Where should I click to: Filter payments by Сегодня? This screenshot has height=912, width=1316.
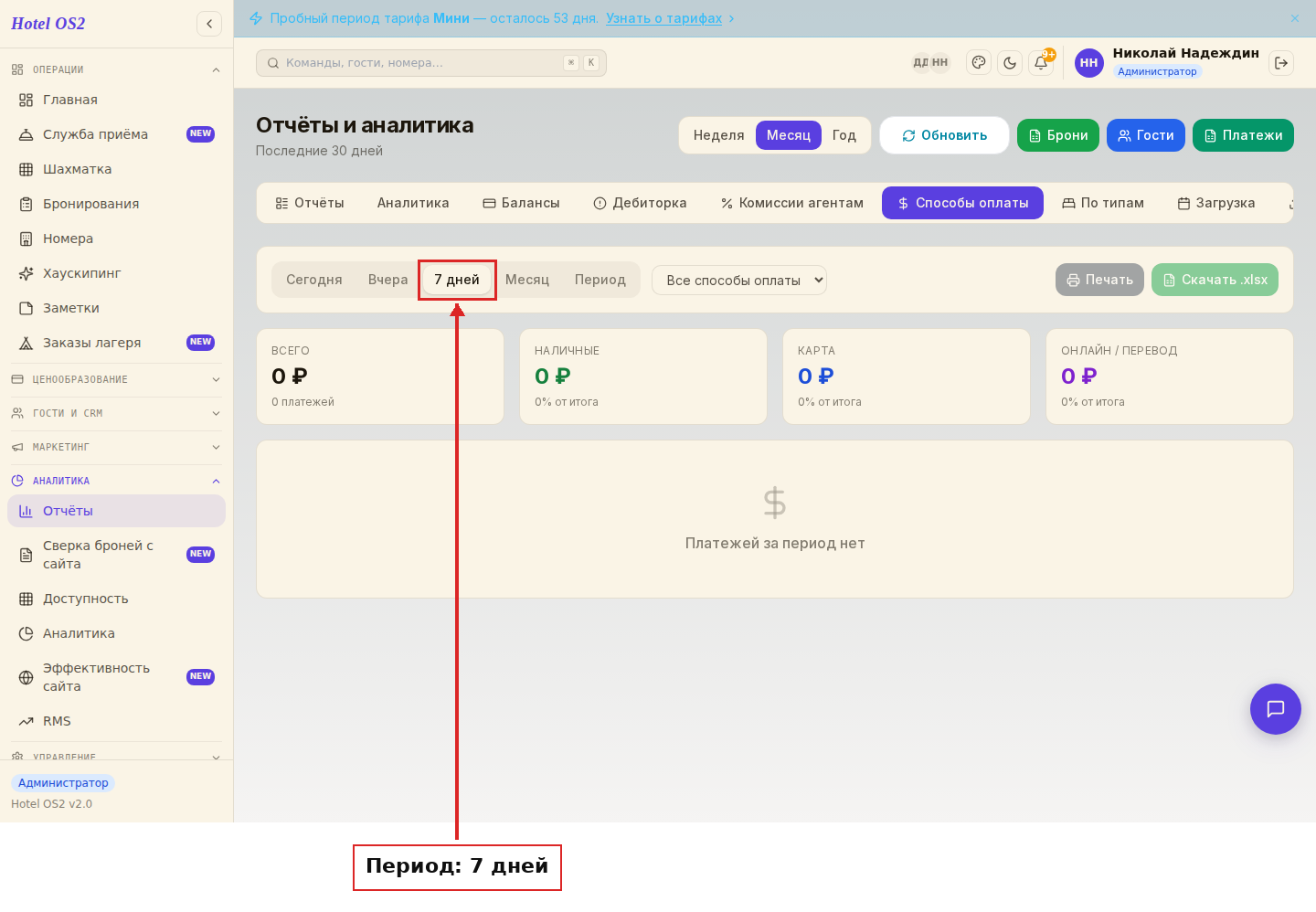[313, 280]
